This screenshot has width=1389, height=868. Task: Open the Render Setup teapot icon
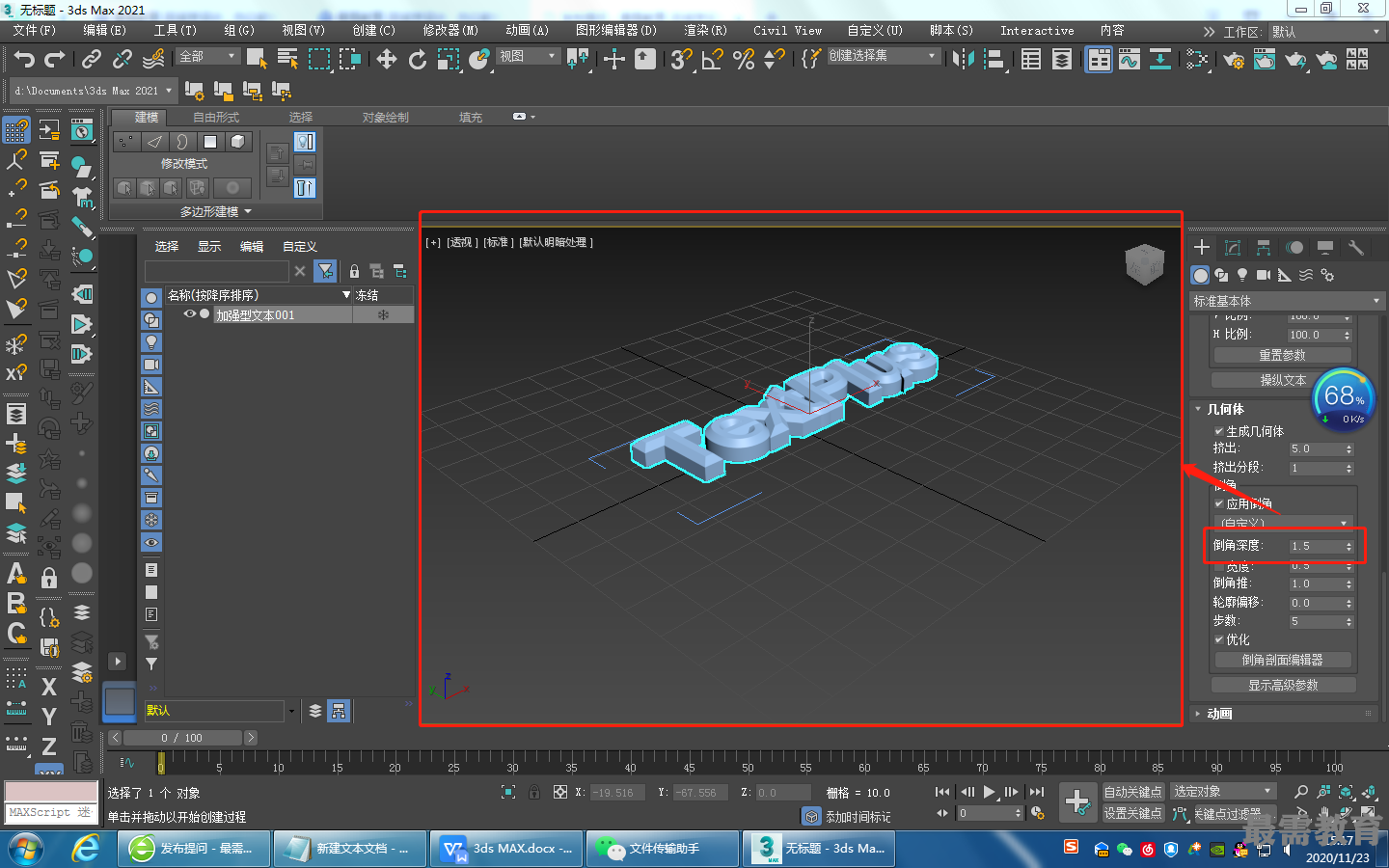coord(1234,60)
